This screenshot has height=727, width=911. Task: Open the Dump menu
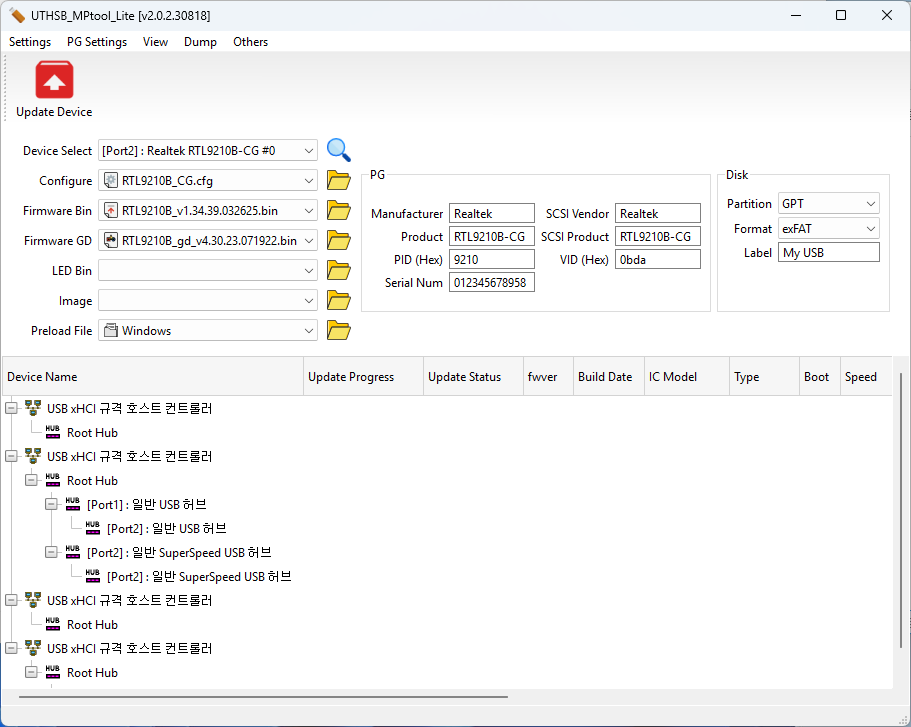click(200, 42)
